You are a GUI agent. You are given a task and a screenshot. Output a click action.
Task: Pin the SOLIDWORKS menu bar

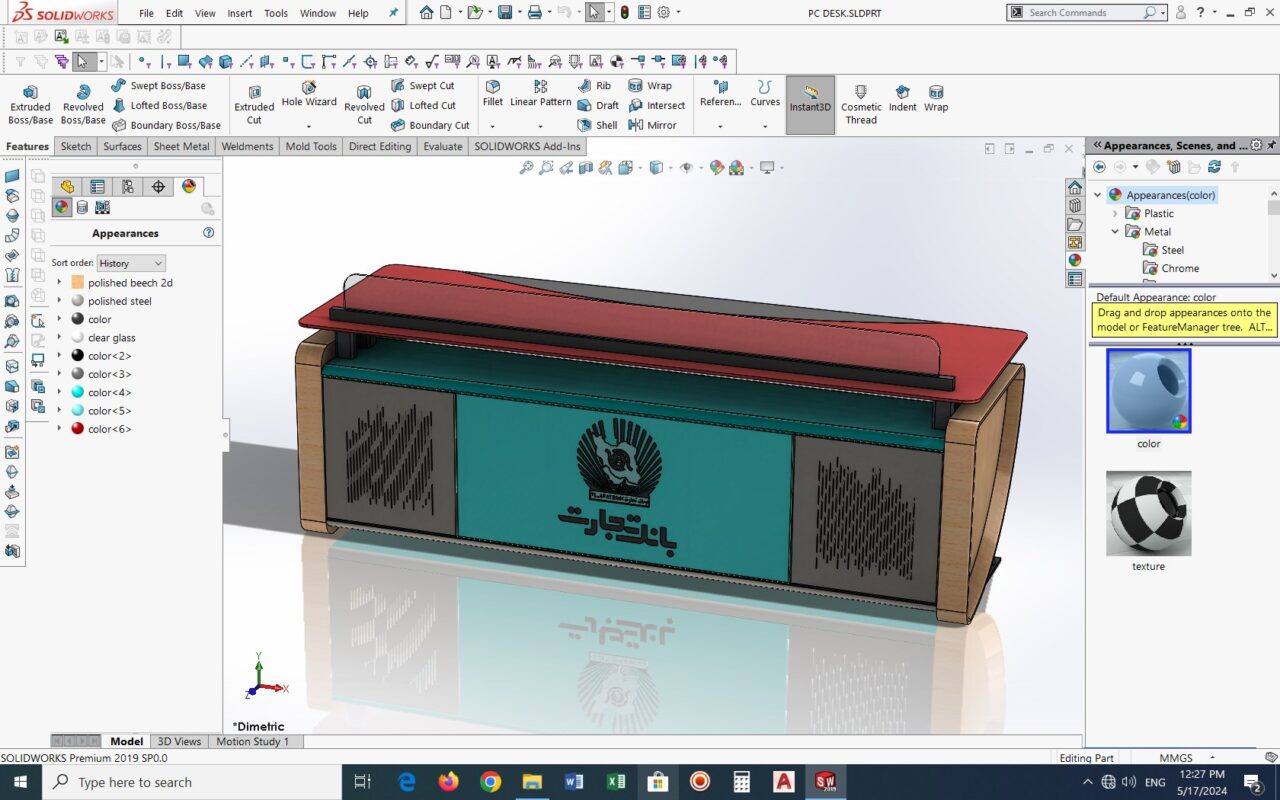coord(393,13)
